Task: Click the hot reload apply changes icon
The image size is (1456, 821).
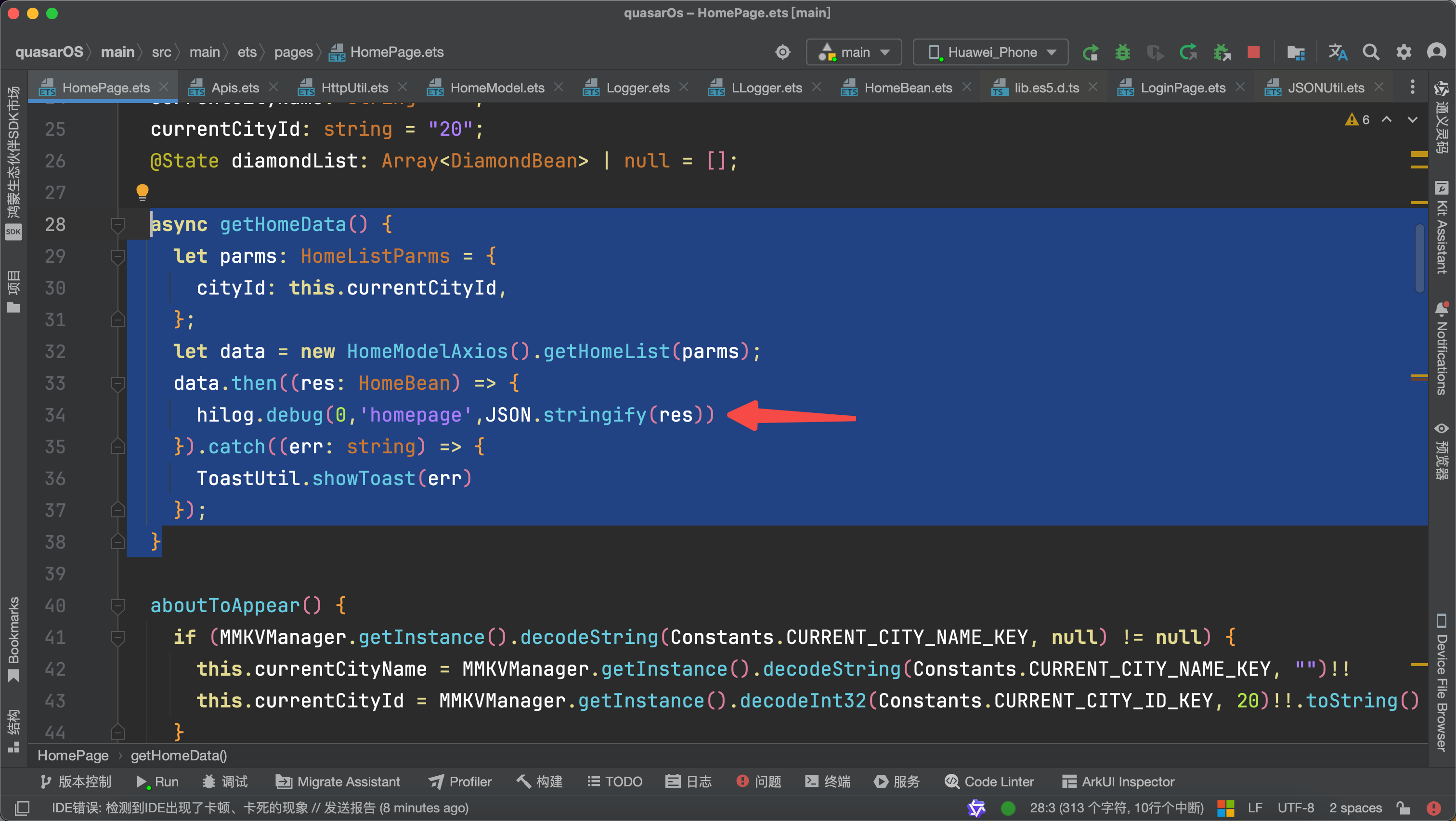Action: coord(1188,52)
